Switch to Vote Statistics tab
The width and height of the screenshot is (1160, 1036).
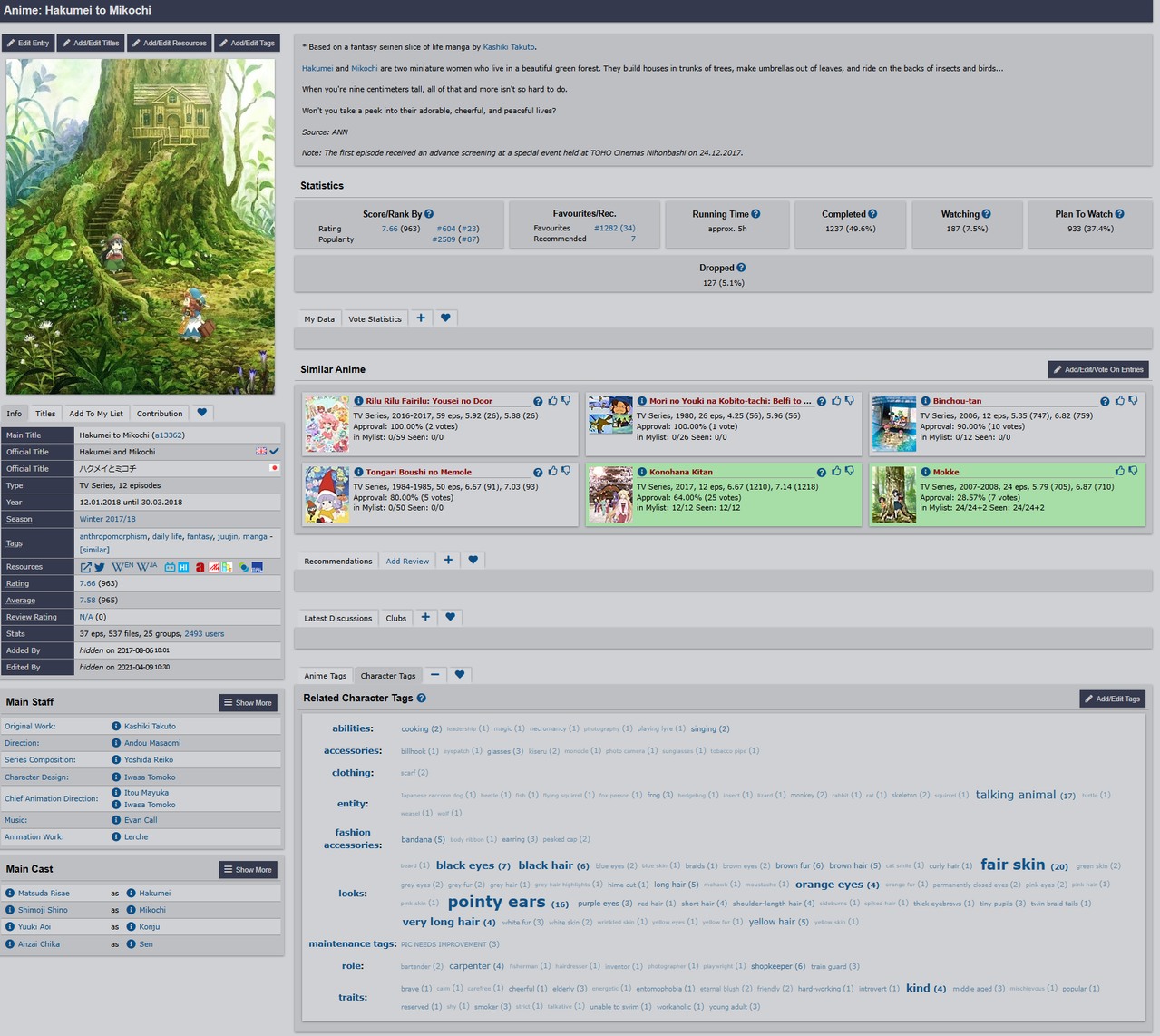[x=375, y=318]
